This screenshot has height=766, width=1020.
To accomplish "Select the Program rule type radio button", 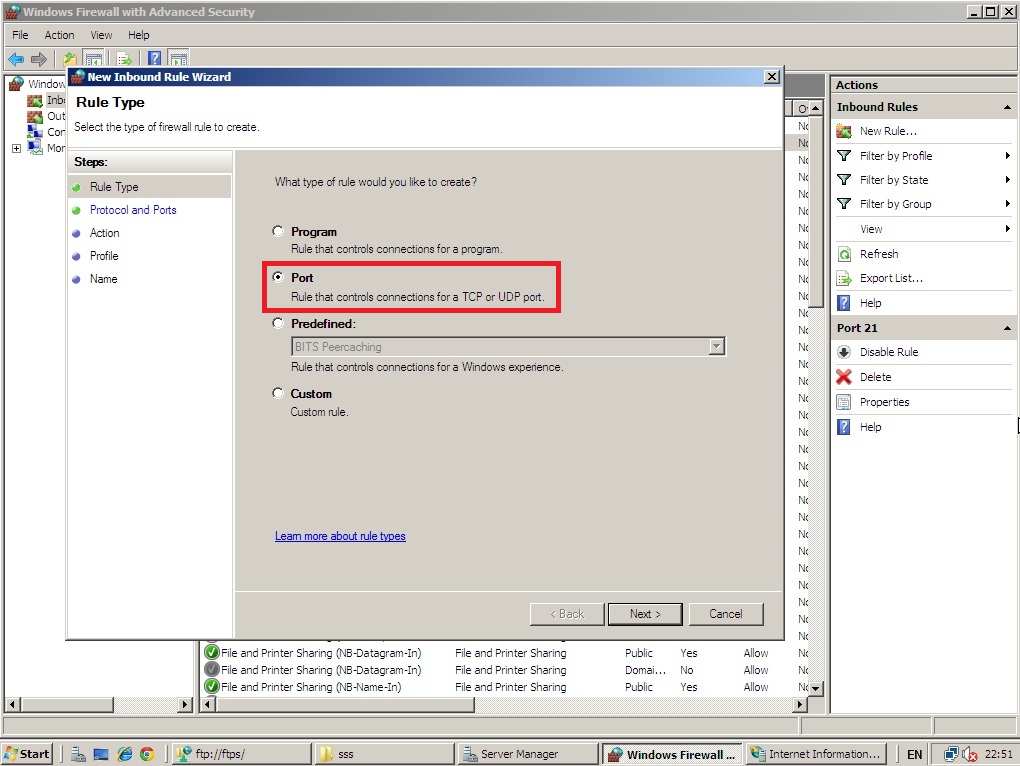I will 278,231.
